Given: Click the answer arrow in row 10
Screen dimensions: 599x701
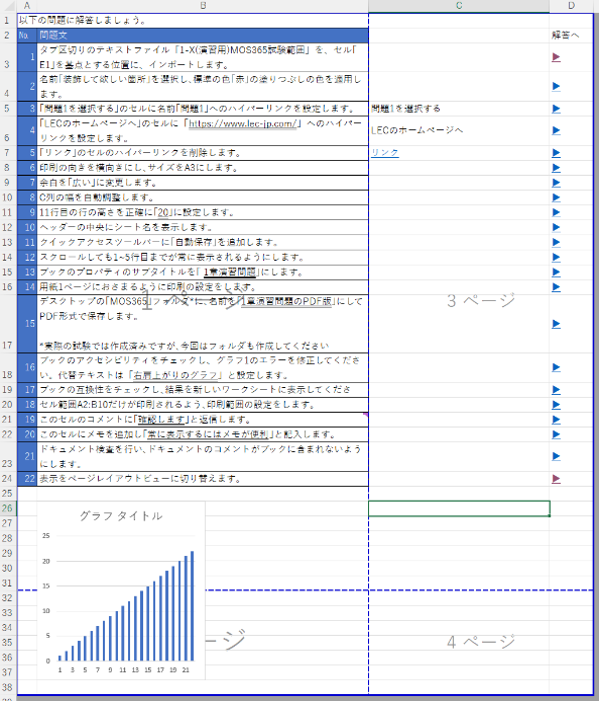Looking at the screenshot, I should point(556,198).
